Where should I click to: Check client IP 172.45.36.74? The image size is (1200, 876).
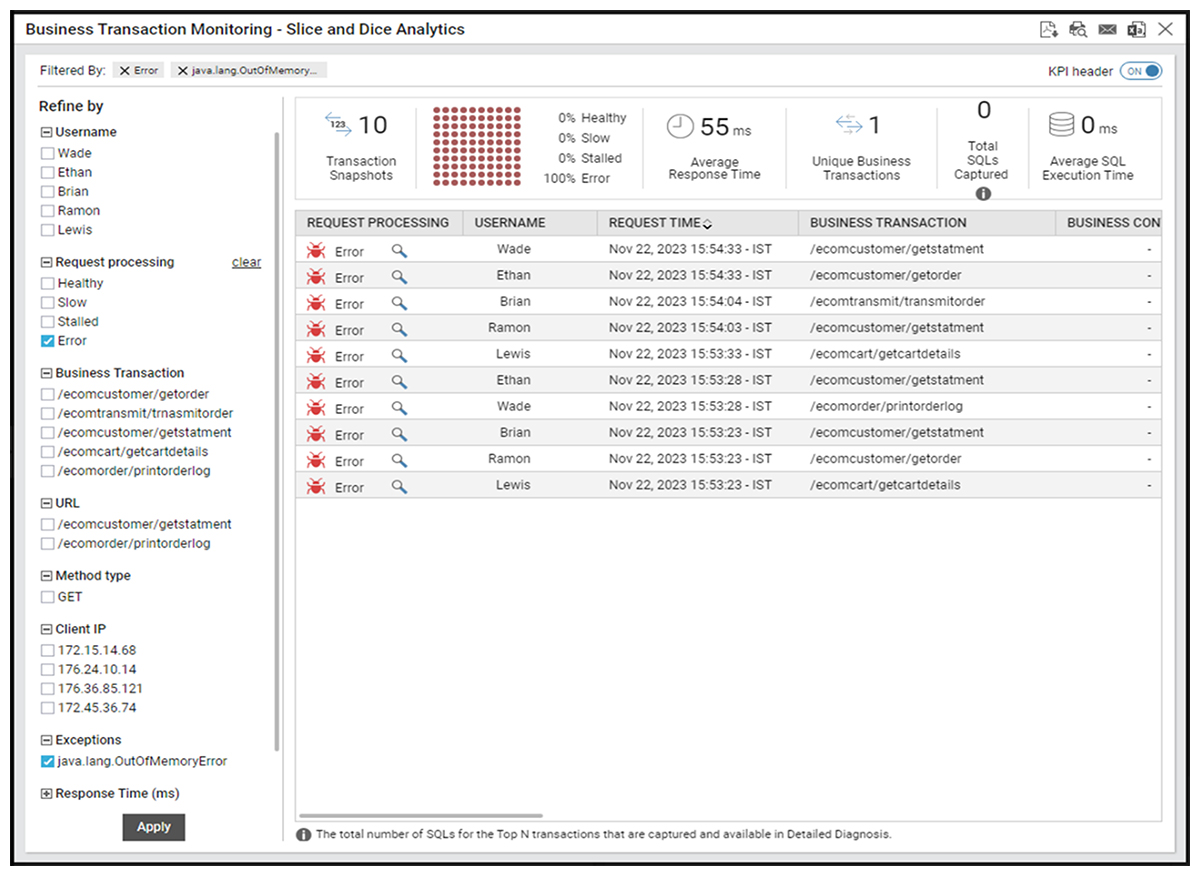click(x=47, y=708)
